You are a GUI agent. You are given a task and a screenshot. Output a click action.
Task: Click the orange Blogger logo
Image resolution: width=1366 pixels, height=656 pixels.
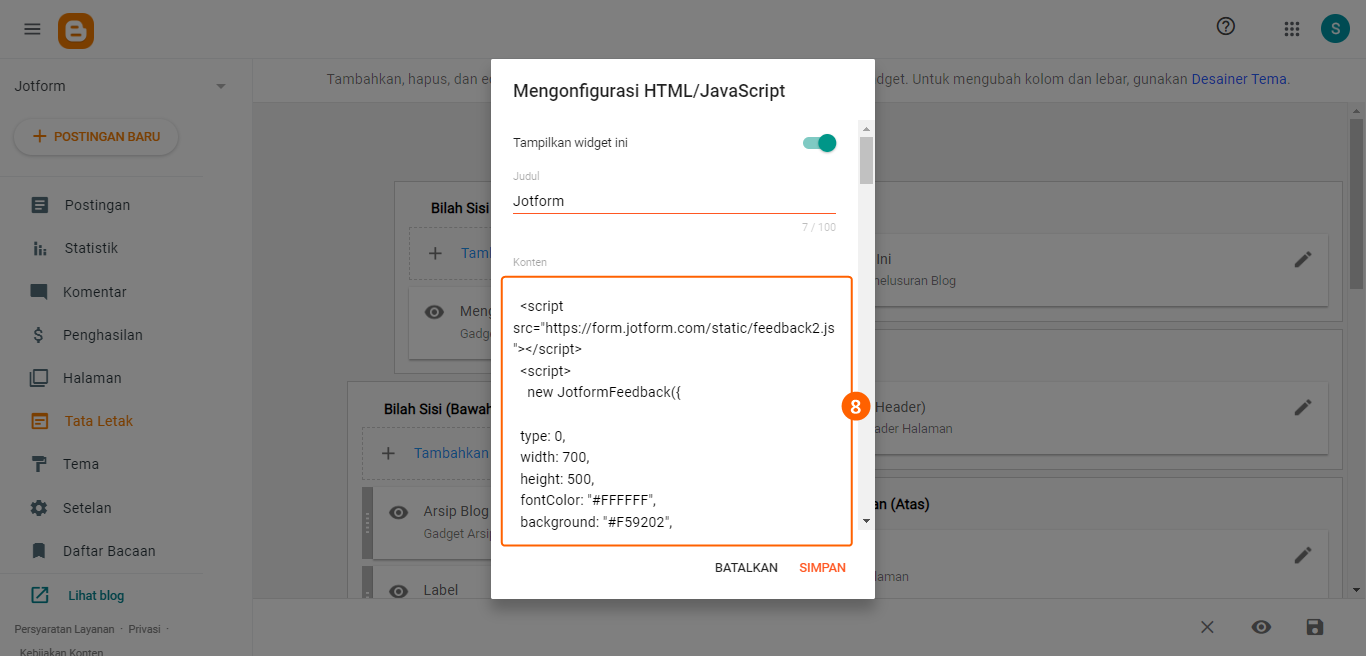point(76,31)
